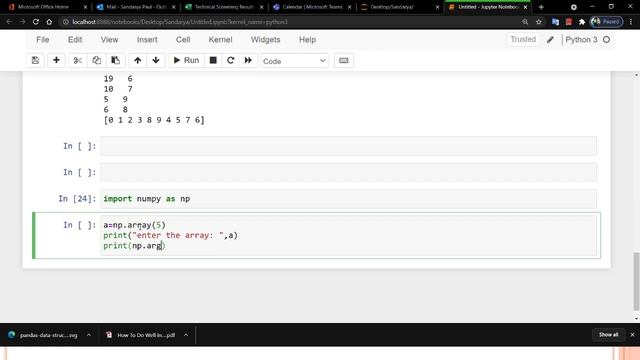Run the current cell
Screen dimensions: 640x360
click(186, 60)
